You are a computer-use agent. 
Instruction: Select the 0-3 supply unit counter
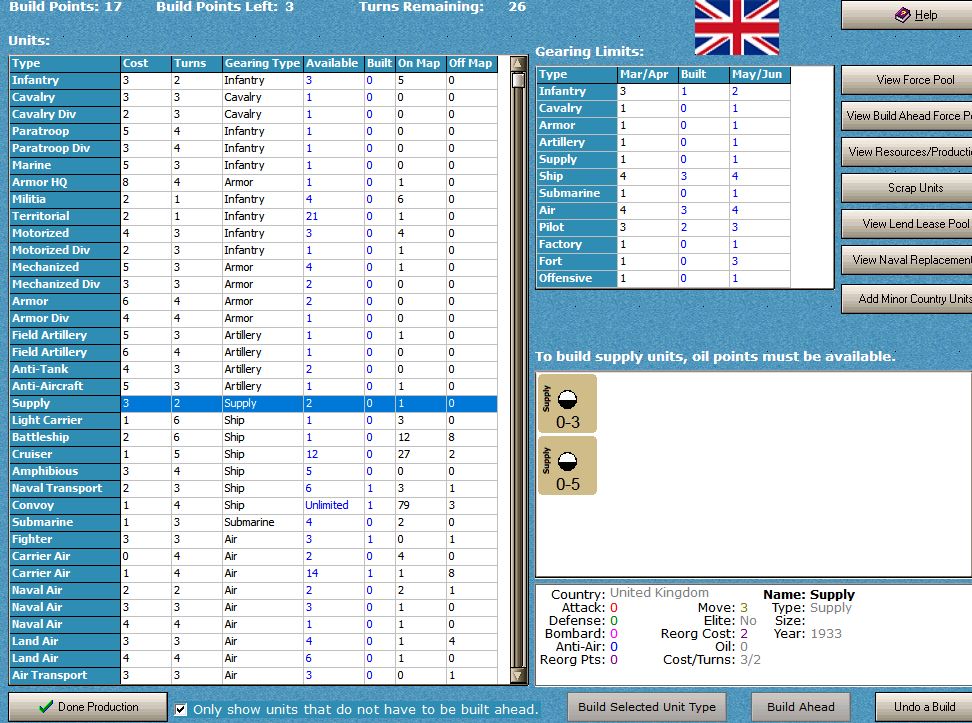(567, 403)
